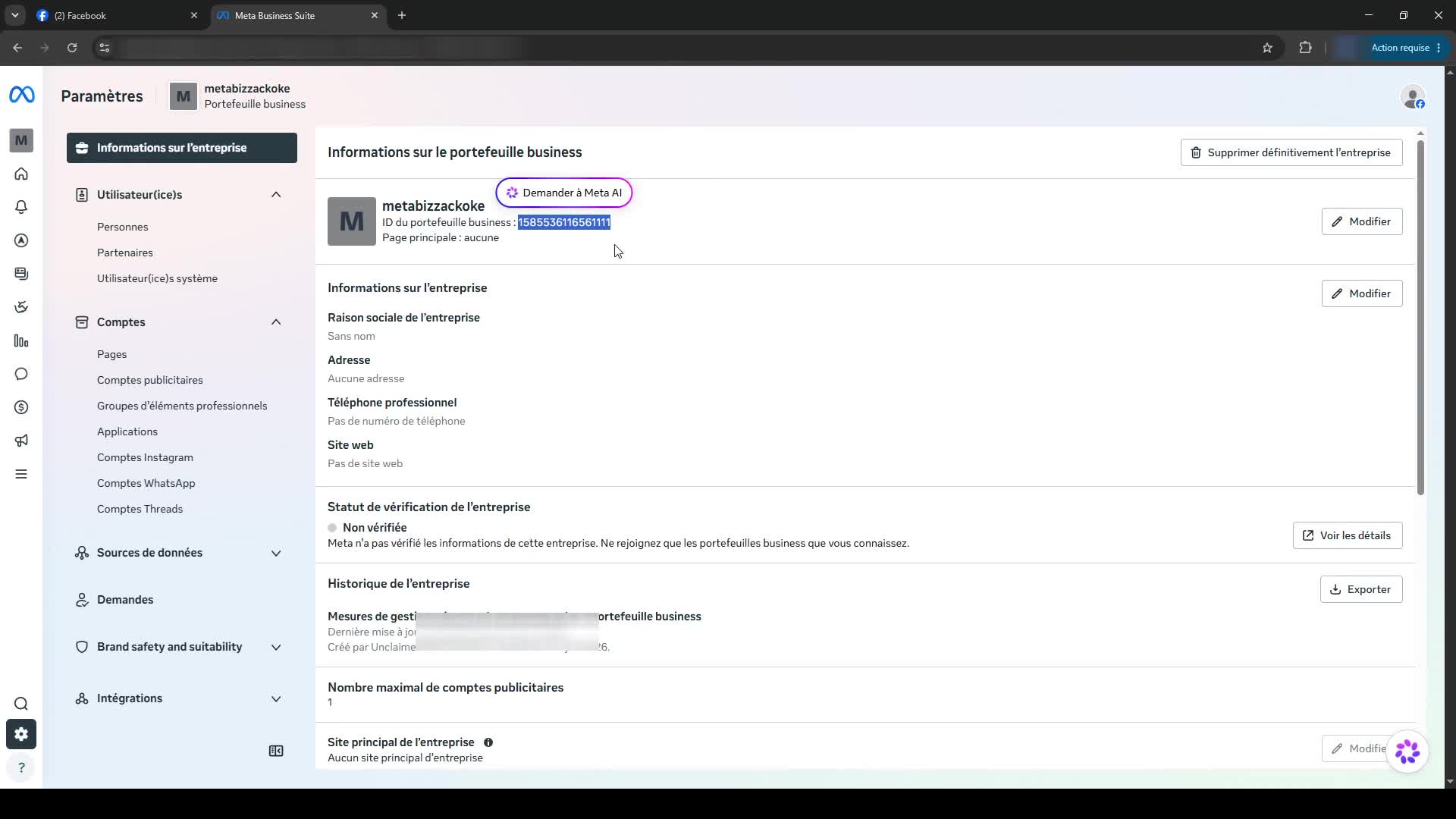Open Demandes in sidebar
The width and height of the screenshot is (1456, 819).
[x=125, y=600]
